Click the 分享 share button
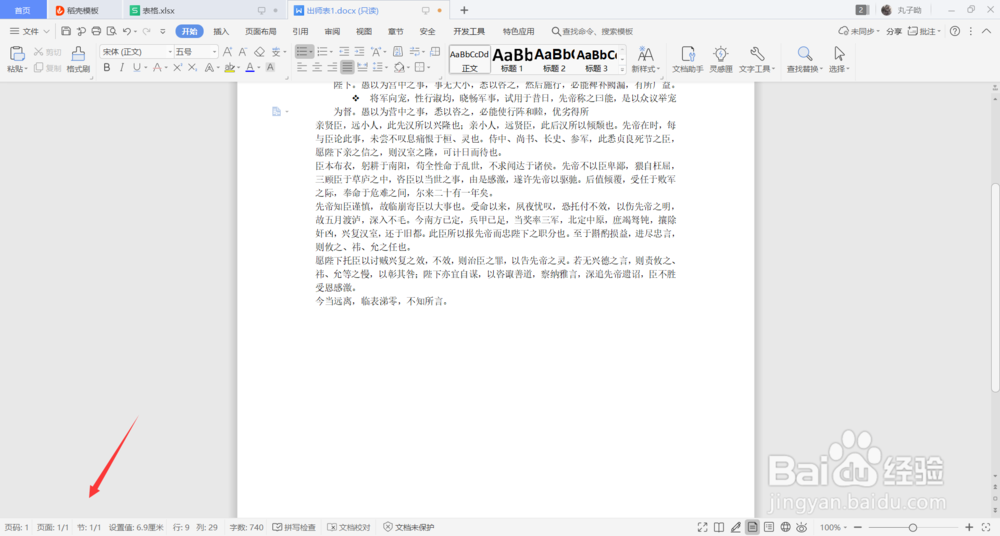 coord(893,31)
